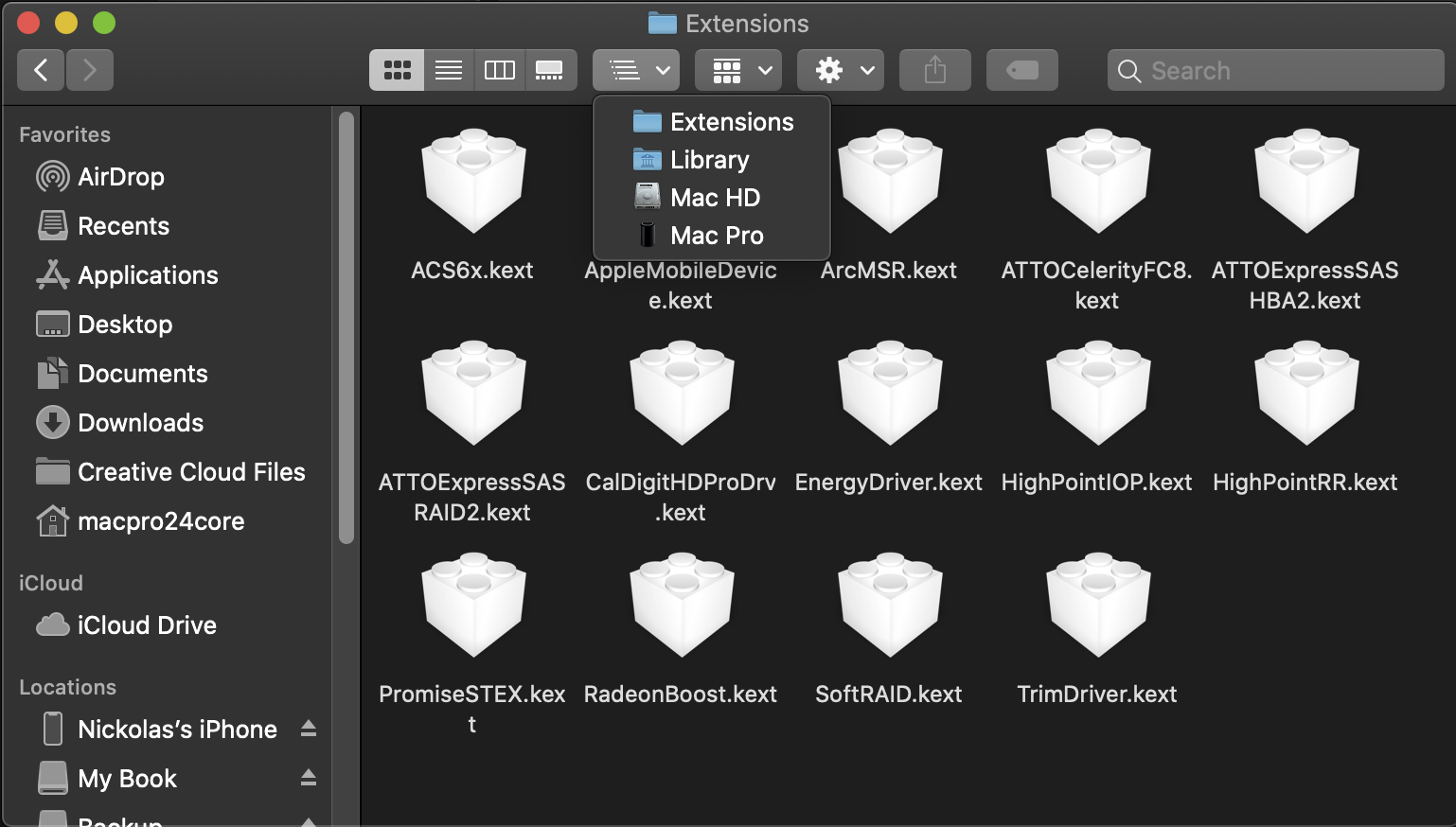
Task: Switch to icon view
Action: (397, 70)
